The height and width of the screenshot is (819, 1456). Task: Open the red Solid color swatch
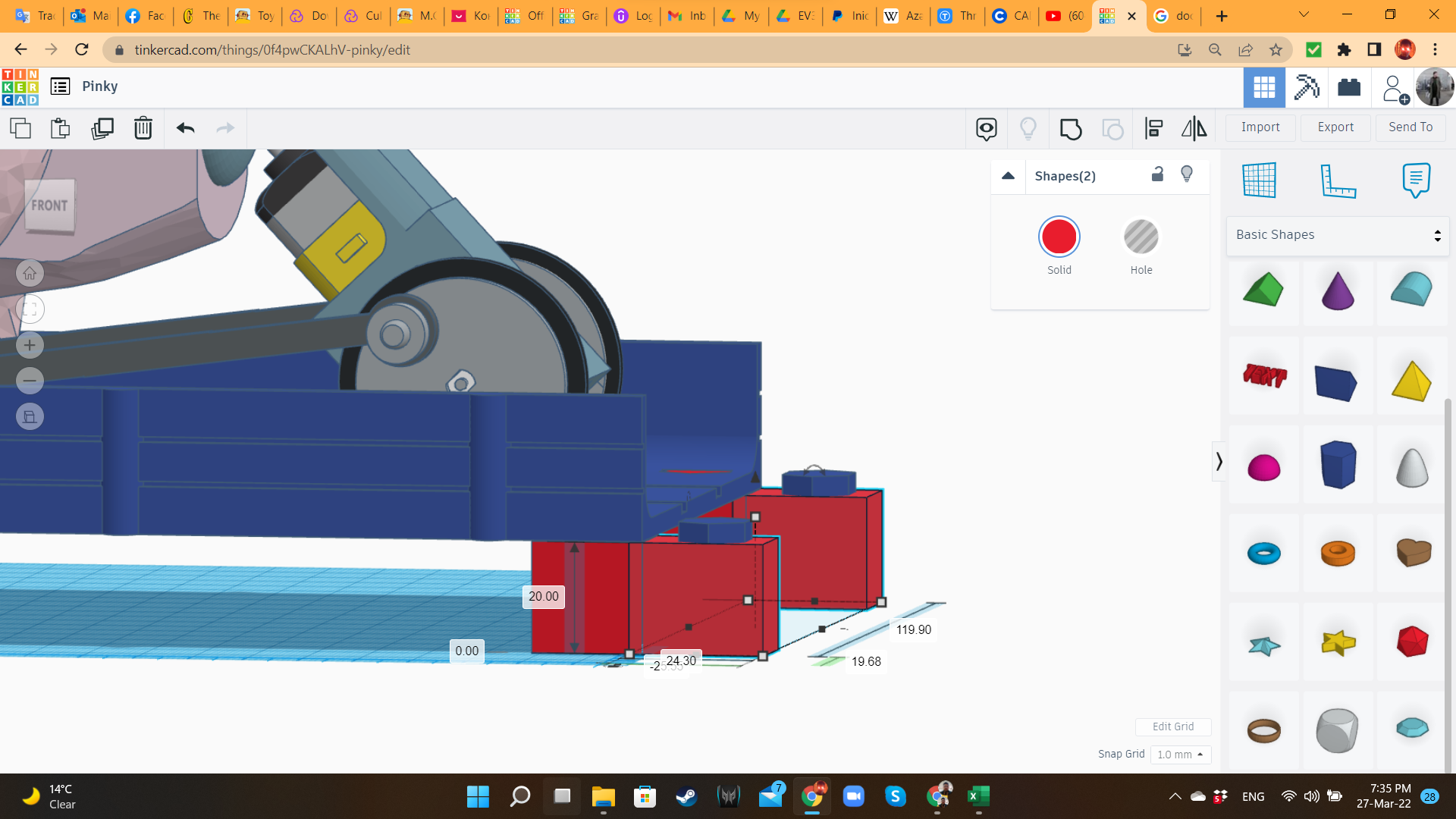click(1059, 237)
